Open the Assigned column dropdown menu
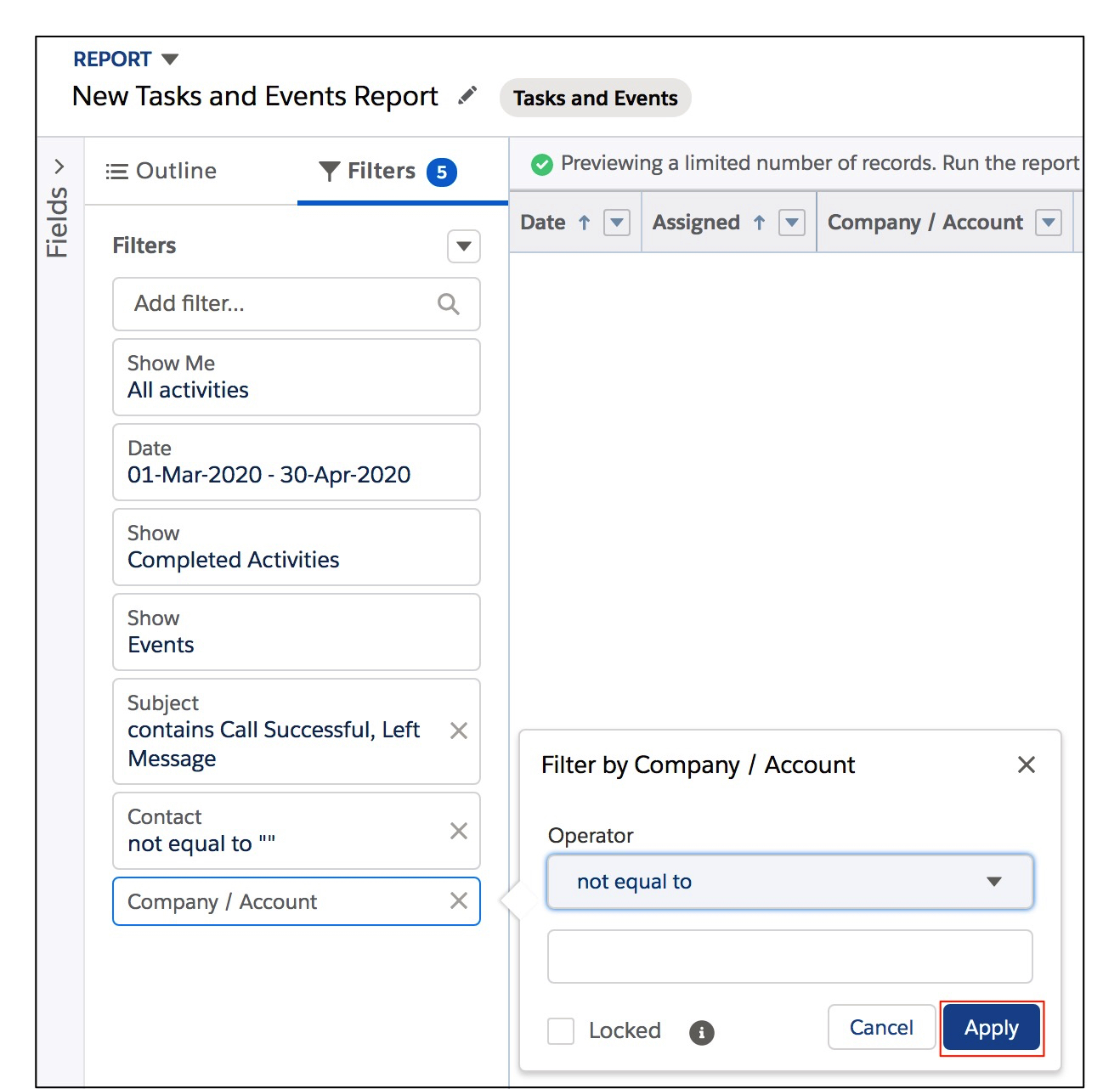Viewport: 1120px width, 1089px height. coord(791,222)
